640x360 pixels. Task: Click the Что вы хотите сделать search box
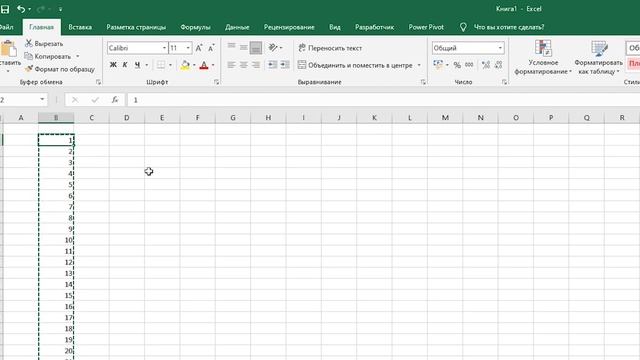point(509,27)
